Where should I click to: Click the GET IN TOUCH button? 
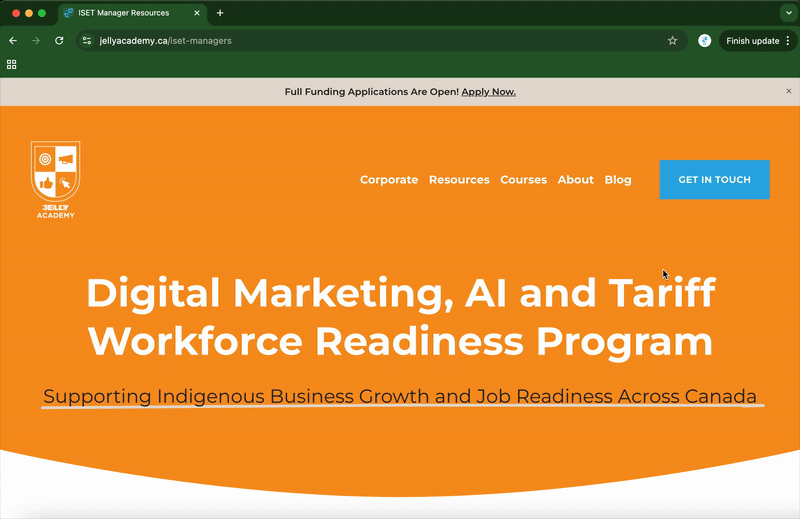pyautogui.click(x=714, y=180)
